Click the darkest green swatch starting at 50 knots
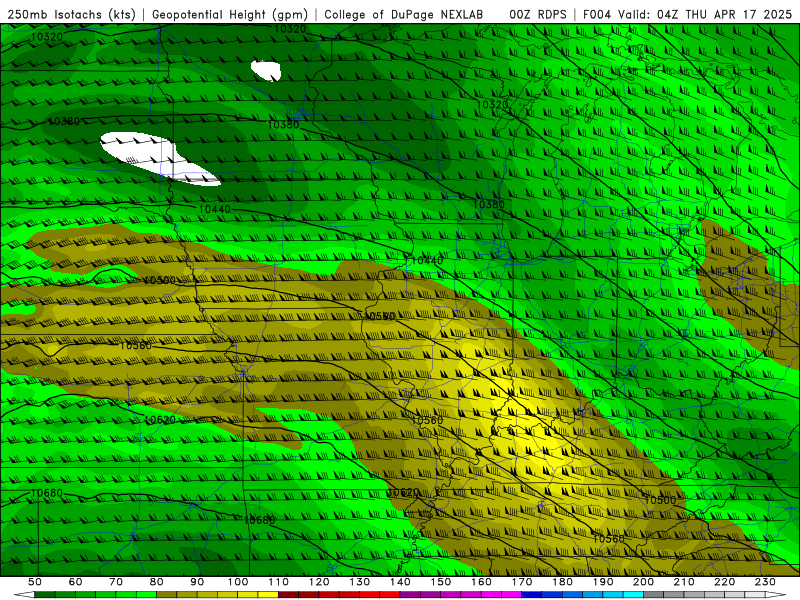This screenshot has height=600, width=800. pos(45,595)
